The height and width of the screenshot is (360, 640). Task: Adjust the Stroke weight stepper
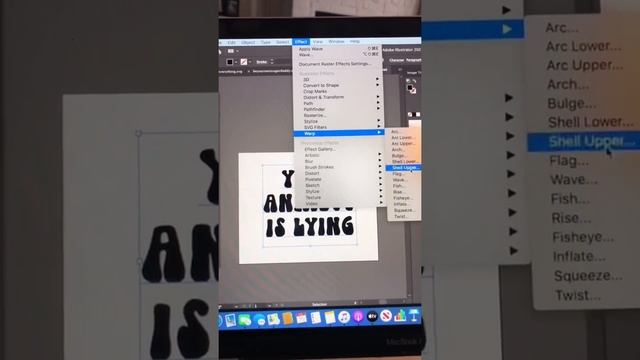(272, 62)
